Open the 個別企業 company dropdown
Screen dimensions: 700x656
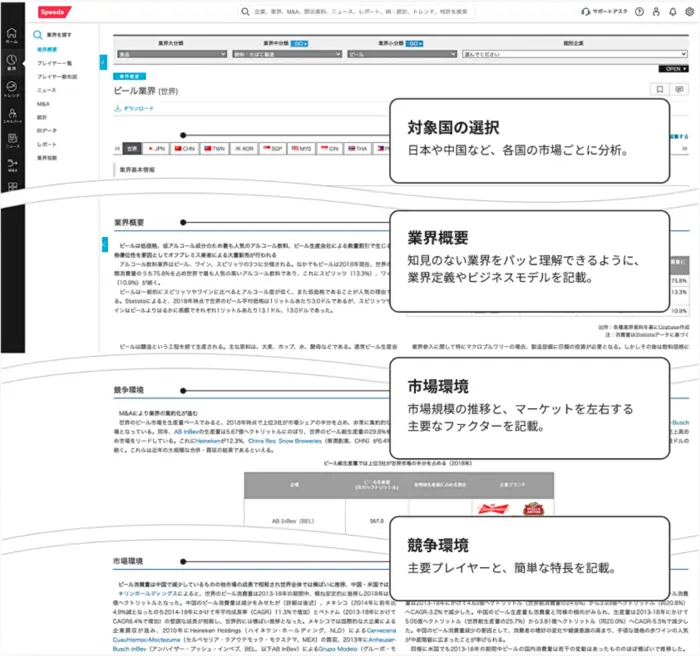coord(575,54)
